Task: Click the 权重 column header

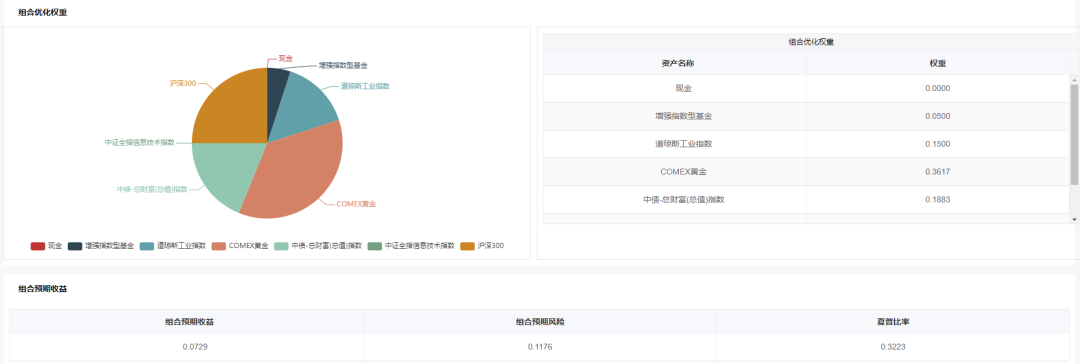Action: point(938,63)
